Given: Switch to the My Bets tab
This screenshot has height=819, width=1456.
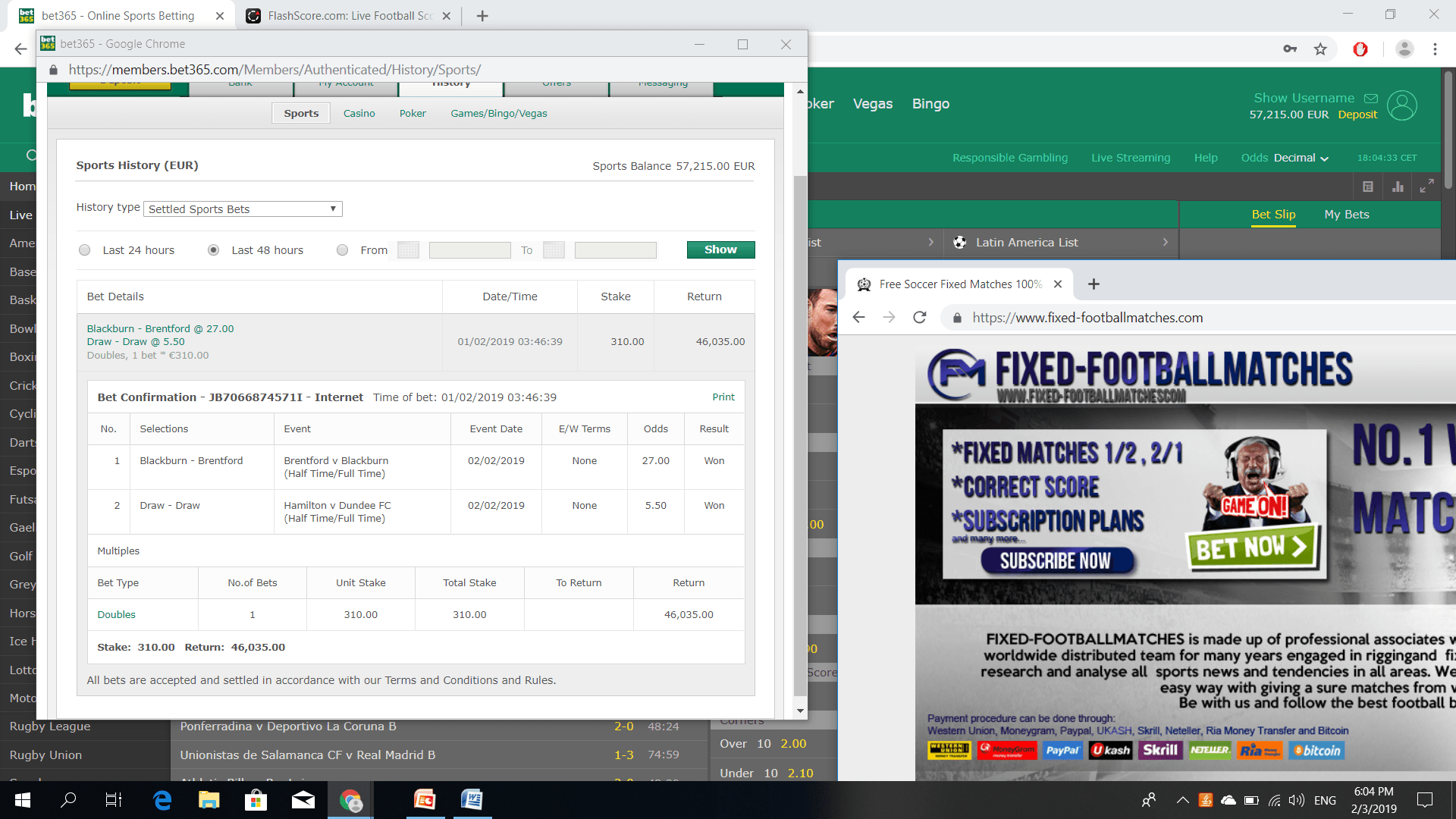Looking at the screenshot, I should (1347, 215).
